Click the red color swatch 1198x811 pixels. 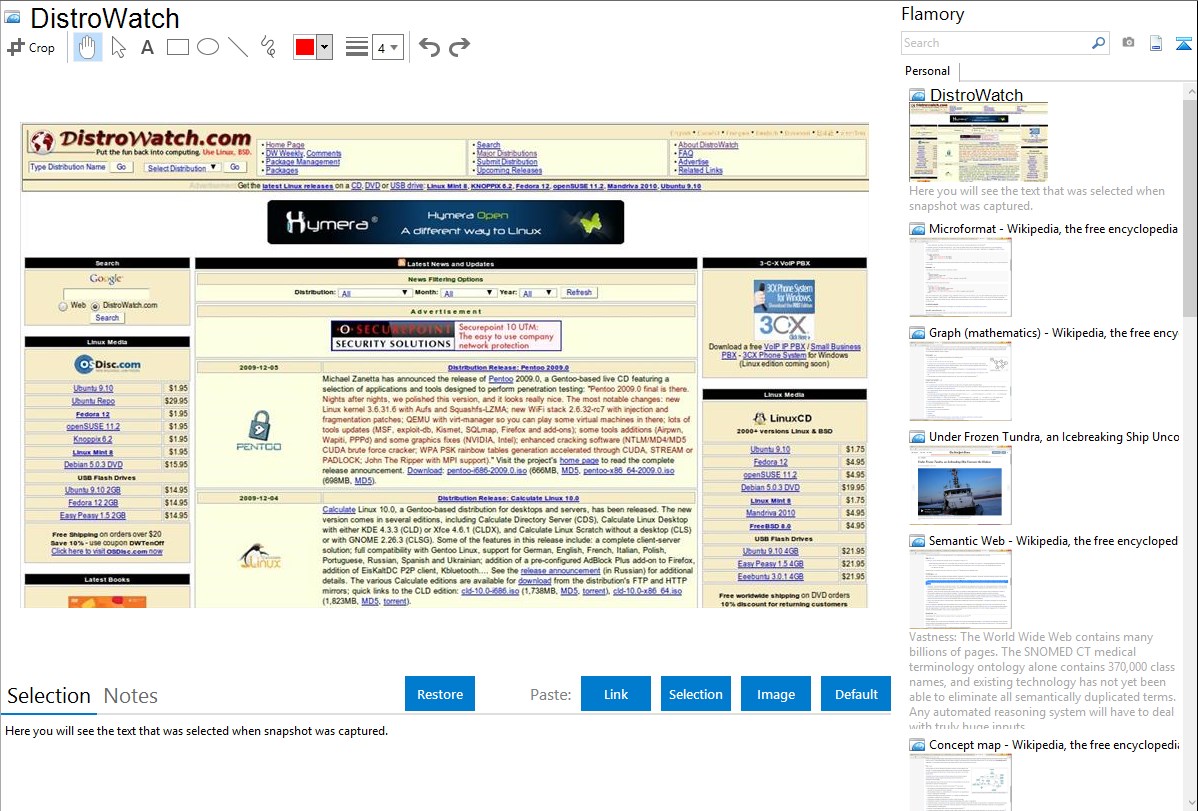(305, 47)
